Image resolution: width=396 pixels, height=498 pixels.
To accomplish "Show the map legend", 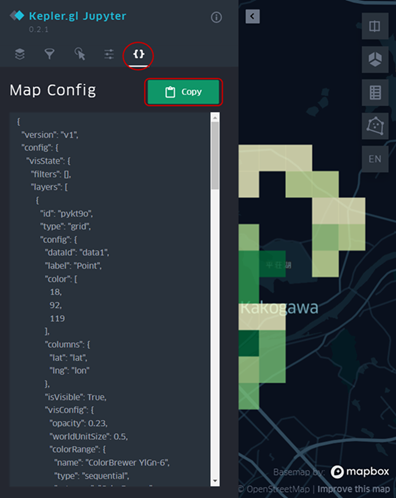I will click(375, 93).
